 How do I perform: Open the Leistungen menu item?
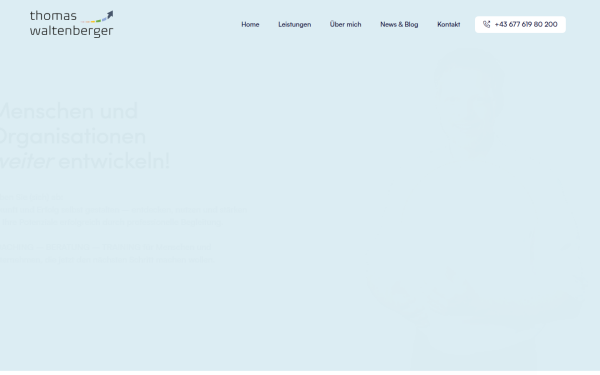click(295, 24)
